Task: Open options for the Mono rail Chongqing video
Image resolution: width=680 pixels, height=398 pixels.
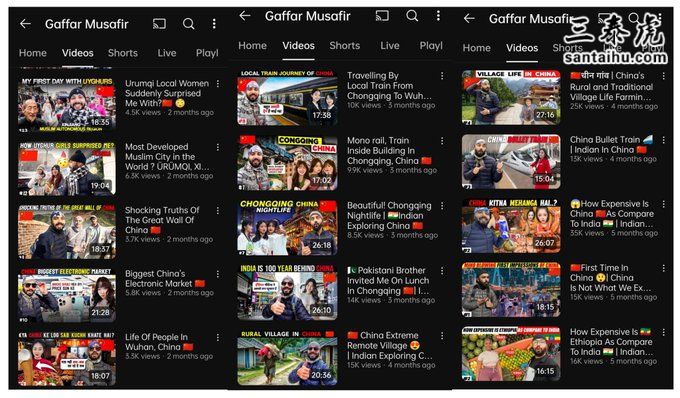Action: [x=442, y=141]
